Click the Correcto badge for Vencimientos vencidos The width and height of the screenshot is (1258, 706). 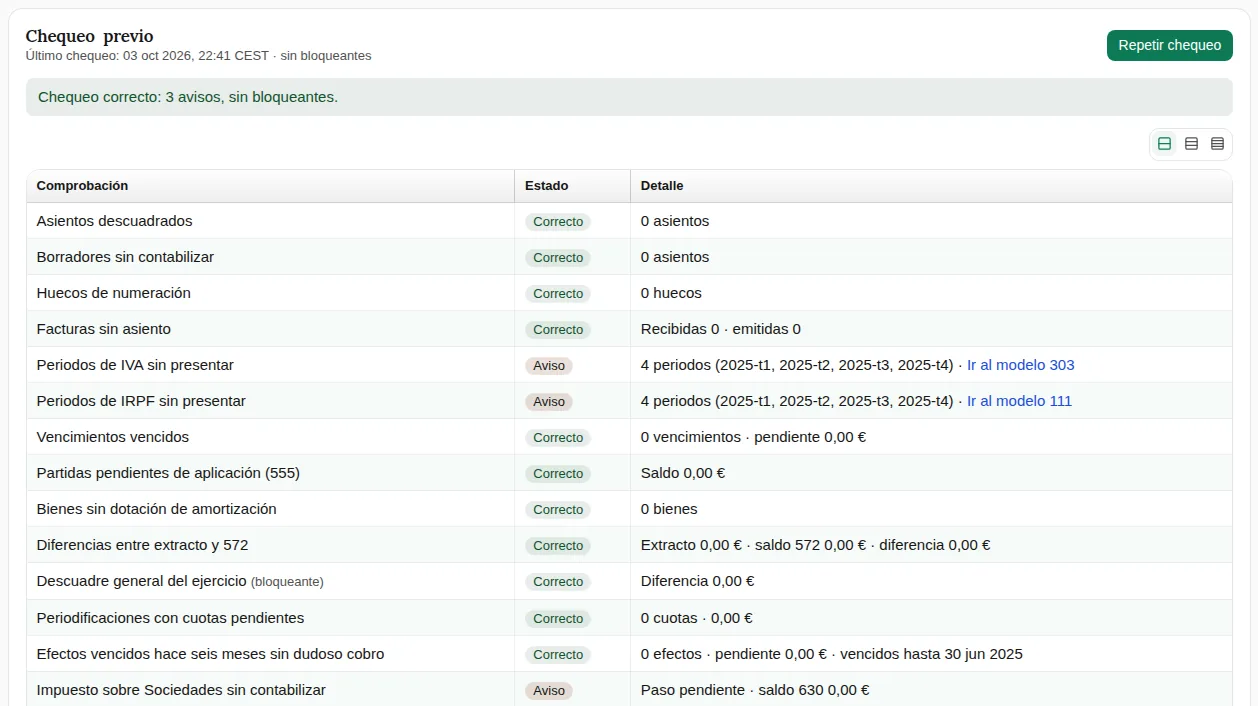(x=558, y=438)
